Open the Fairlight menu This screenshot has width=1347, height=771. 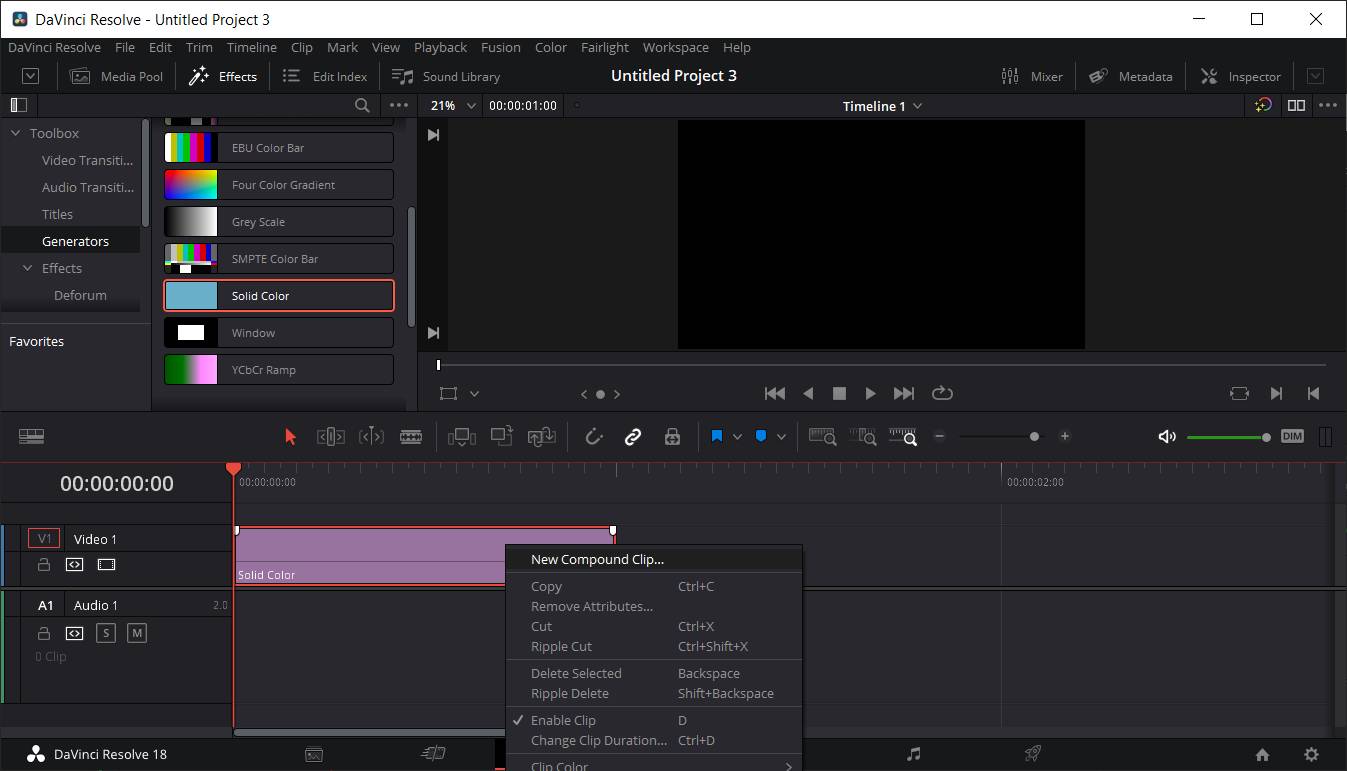[605, 47]
